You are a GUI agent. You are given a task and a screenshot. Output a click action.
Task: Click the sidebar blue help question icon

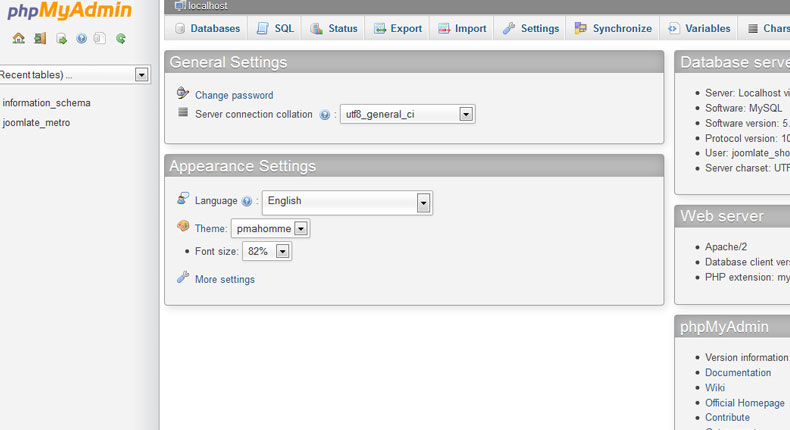[x=81, y=39]
